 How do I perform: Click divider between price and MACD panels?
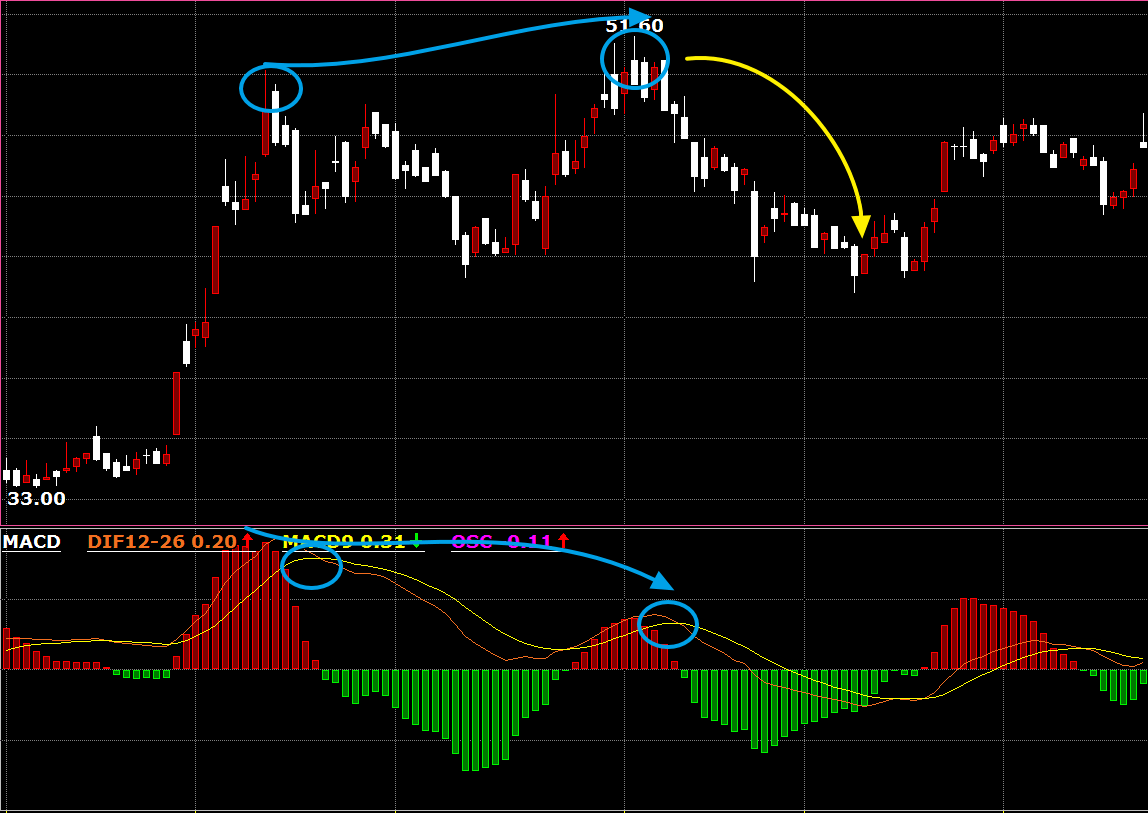(x=574, y=526)
